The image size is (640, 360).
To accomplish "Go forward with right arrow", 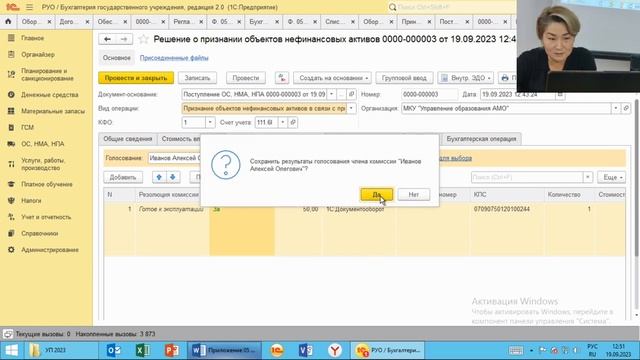I will tap(124, 39).
